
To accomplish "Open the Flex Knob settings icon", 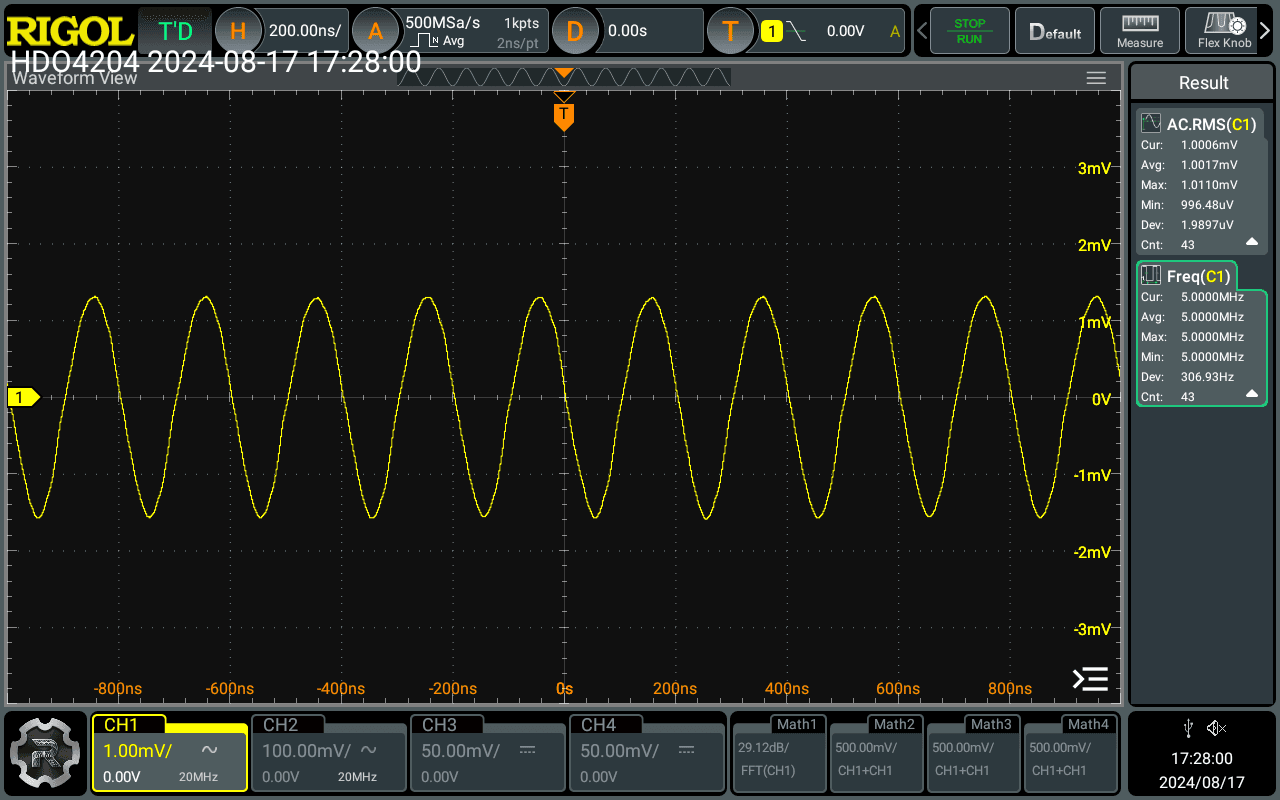I will coord(1224,31).
